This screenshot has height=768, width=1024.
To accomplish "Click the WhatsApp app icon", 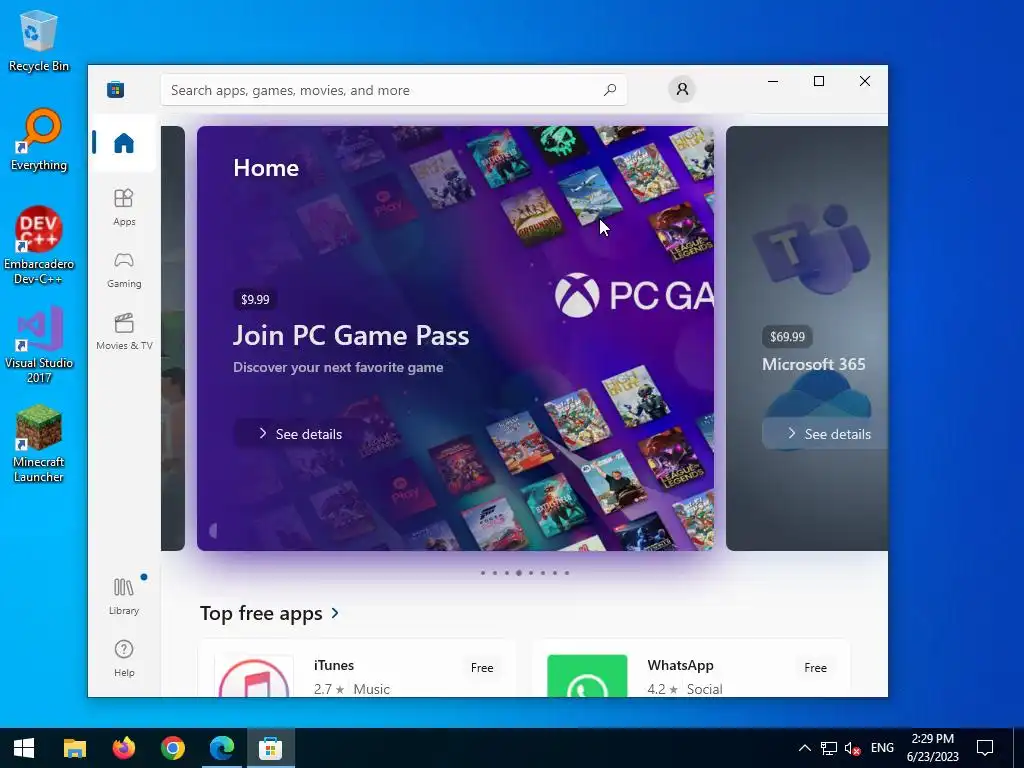I will pyautogui.click(x=587, y=676).
